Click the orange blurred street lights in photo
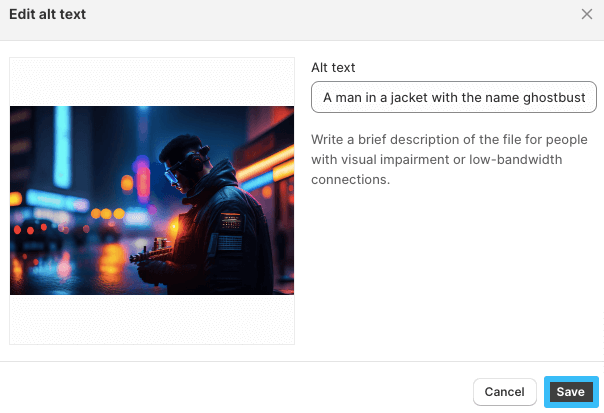This screenshot has width=604, height=413. tap(105, 213)
